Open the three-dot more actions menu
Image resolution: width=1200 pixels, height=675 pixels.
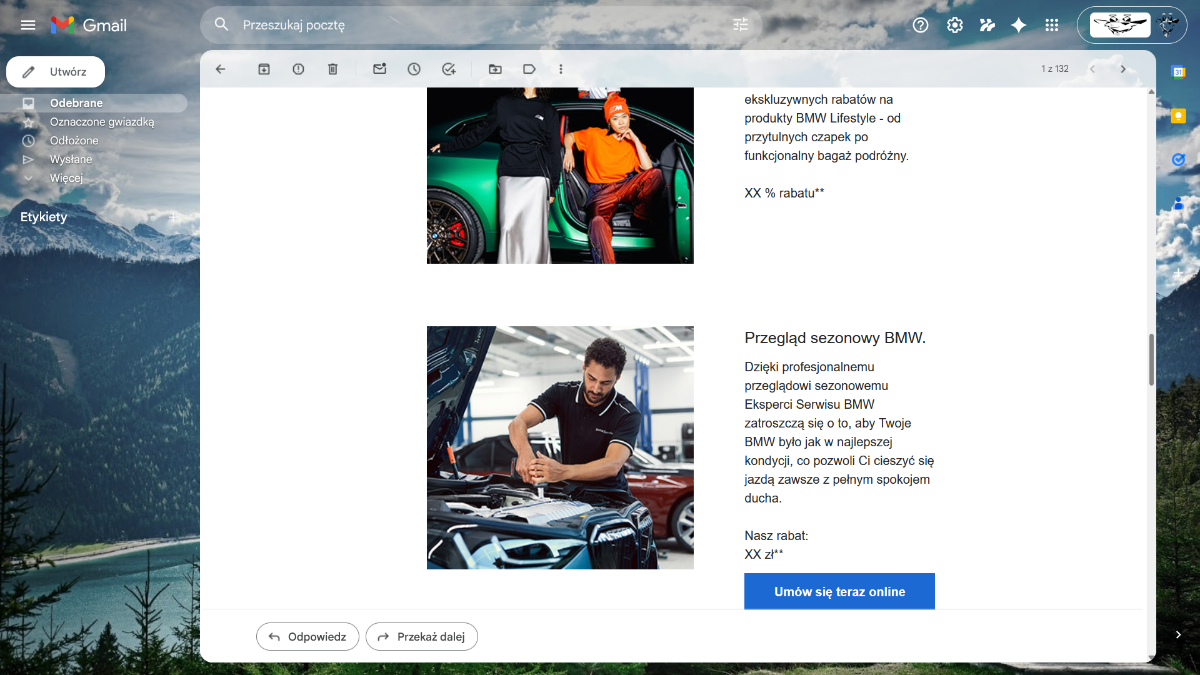[561, 69]
